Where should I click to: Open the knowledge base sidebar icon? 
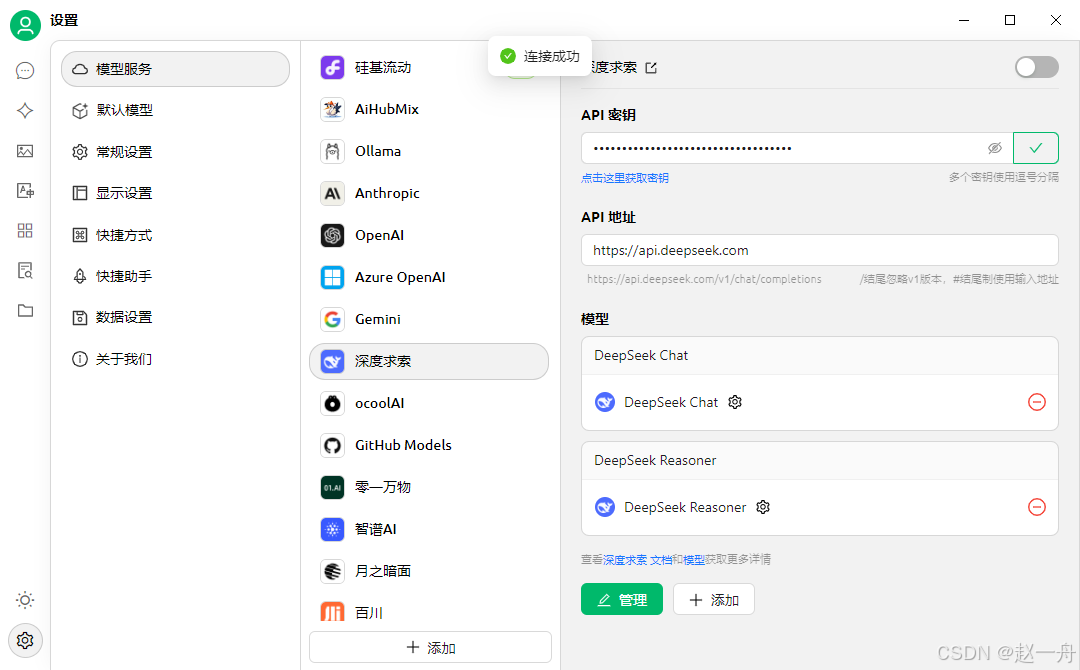tap(25, 271)
